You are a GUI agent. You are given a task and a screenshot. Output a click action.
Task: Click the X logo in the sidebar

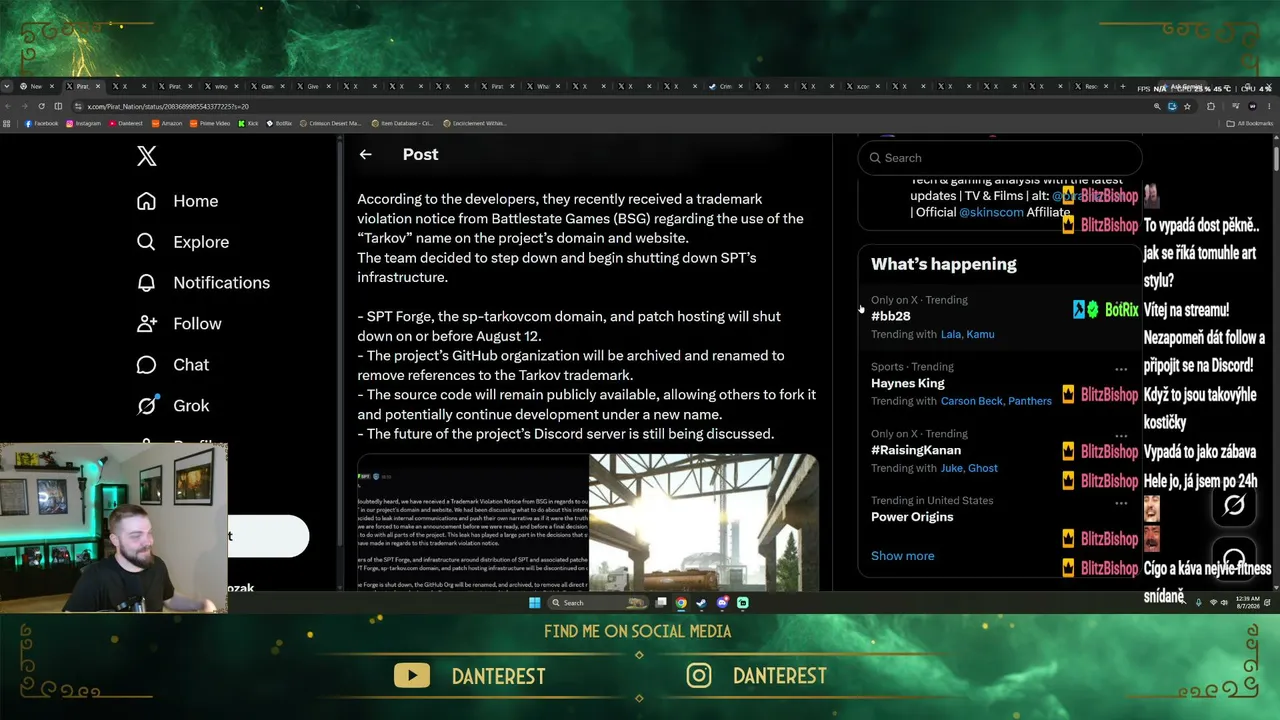(x=147, y=156)
